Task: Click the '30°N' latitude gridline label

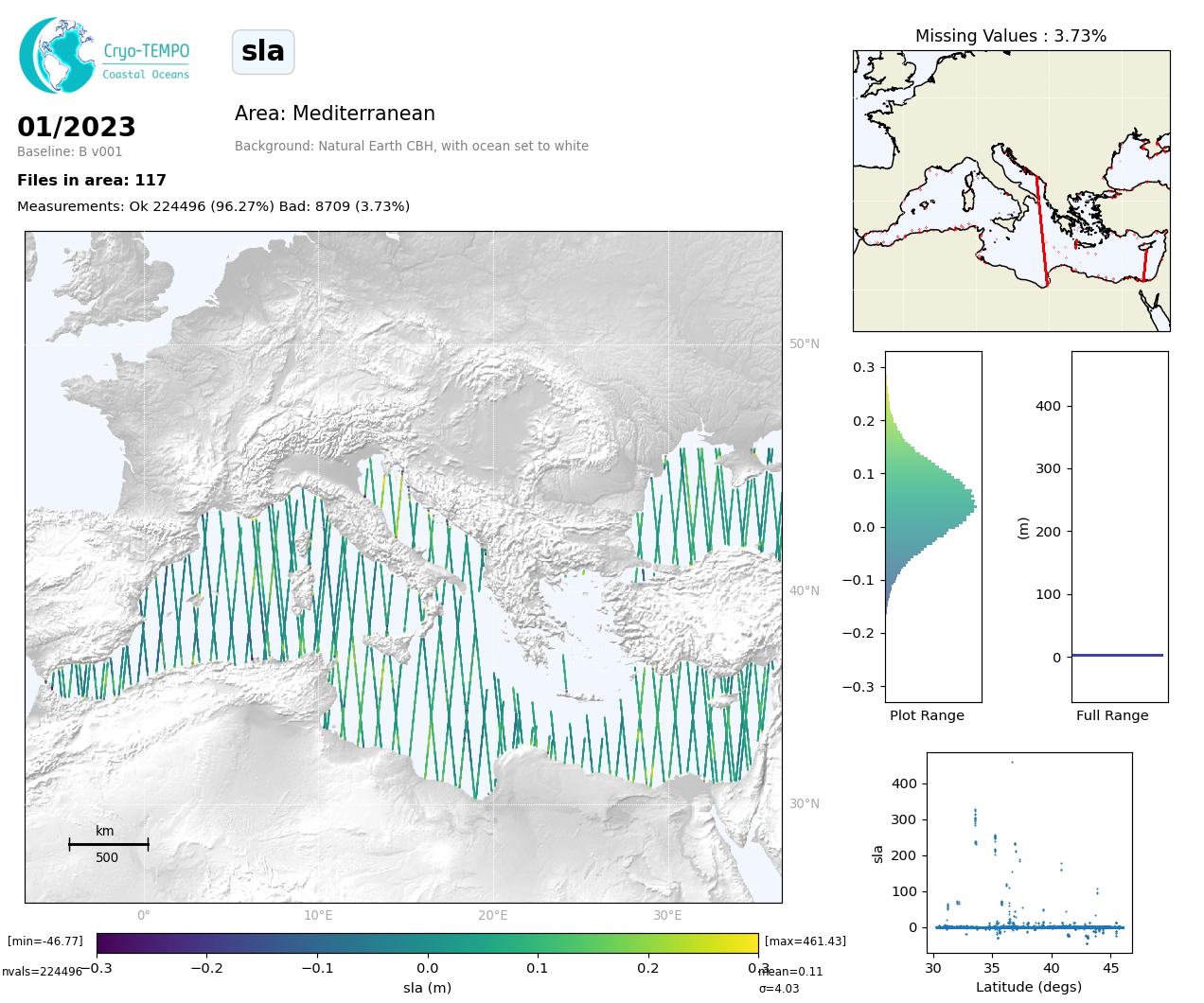Action: tap(805, 803)
